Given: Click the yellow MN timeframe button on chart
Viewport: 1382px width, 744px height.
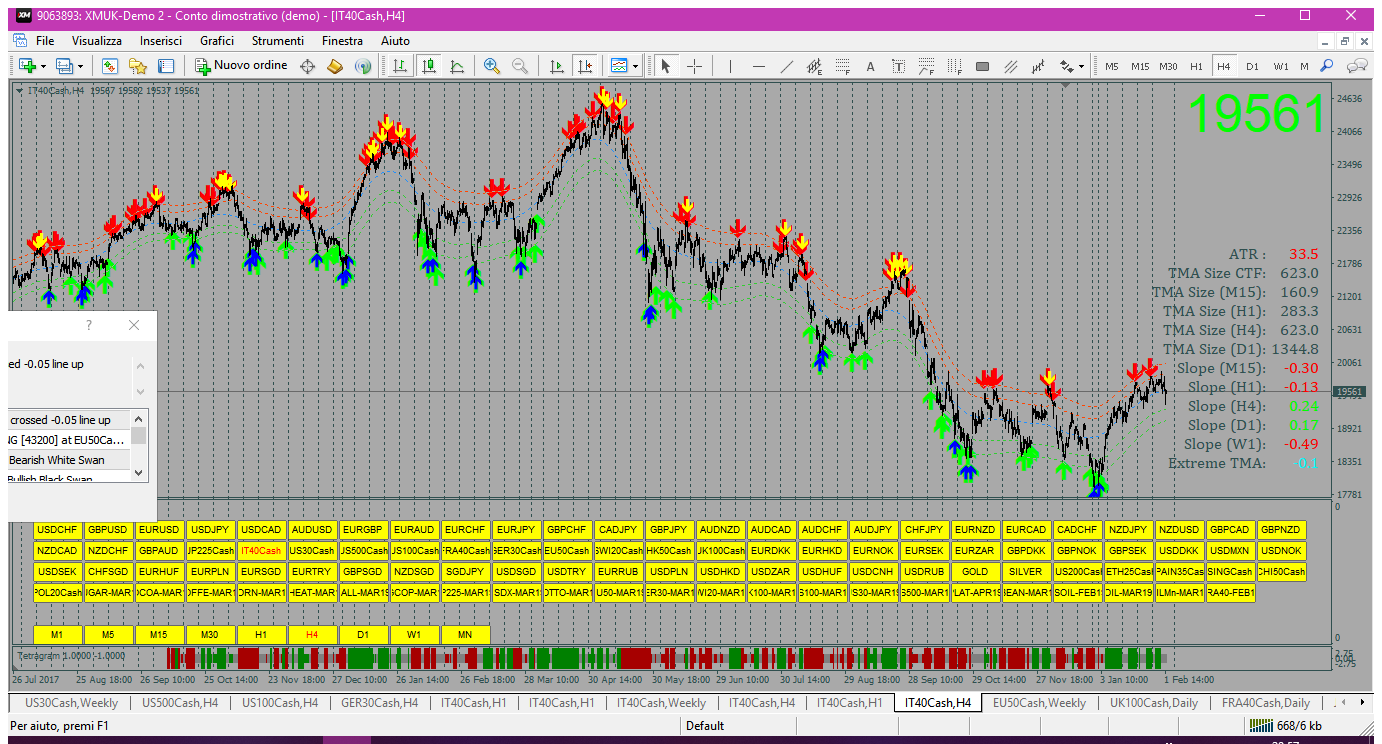Looking at the screenshot, I should 465,634.
